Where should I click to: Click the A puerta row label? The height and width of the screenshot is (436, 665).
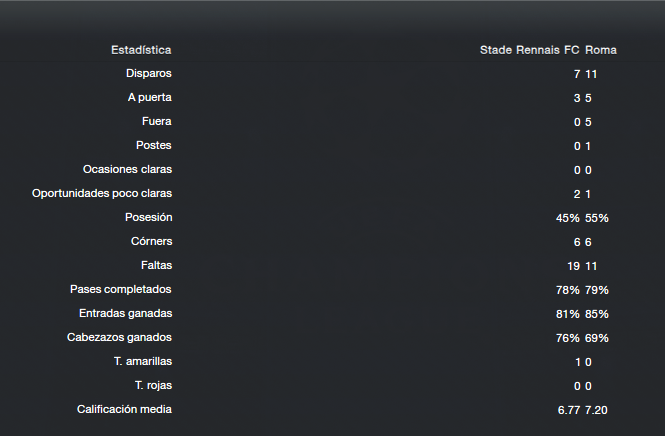pos(150,98)
